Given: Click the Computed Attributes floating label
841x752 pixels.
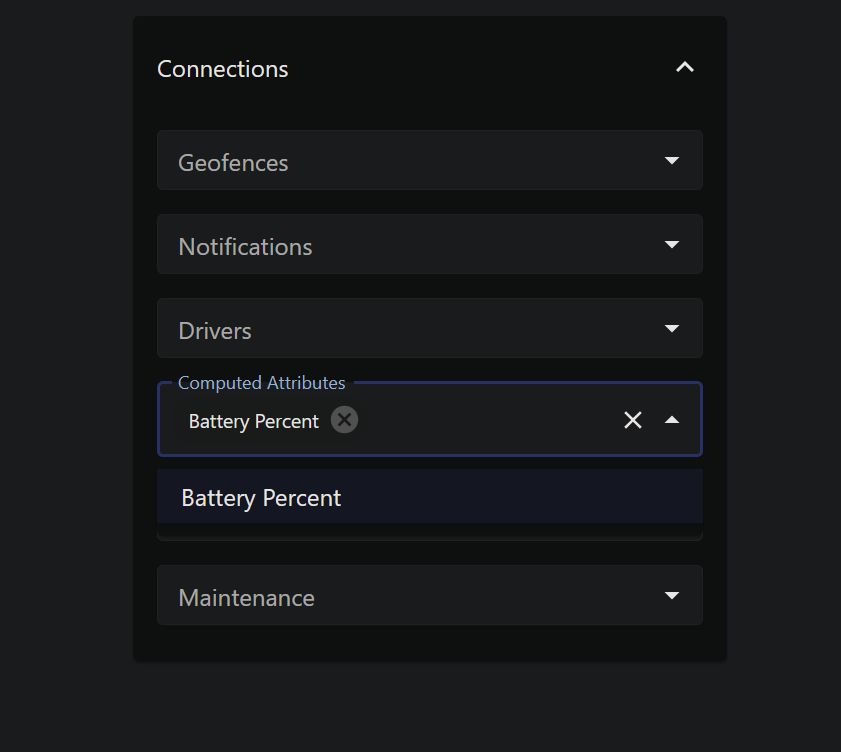Looking at the screenshot, I should coord(261,383).
